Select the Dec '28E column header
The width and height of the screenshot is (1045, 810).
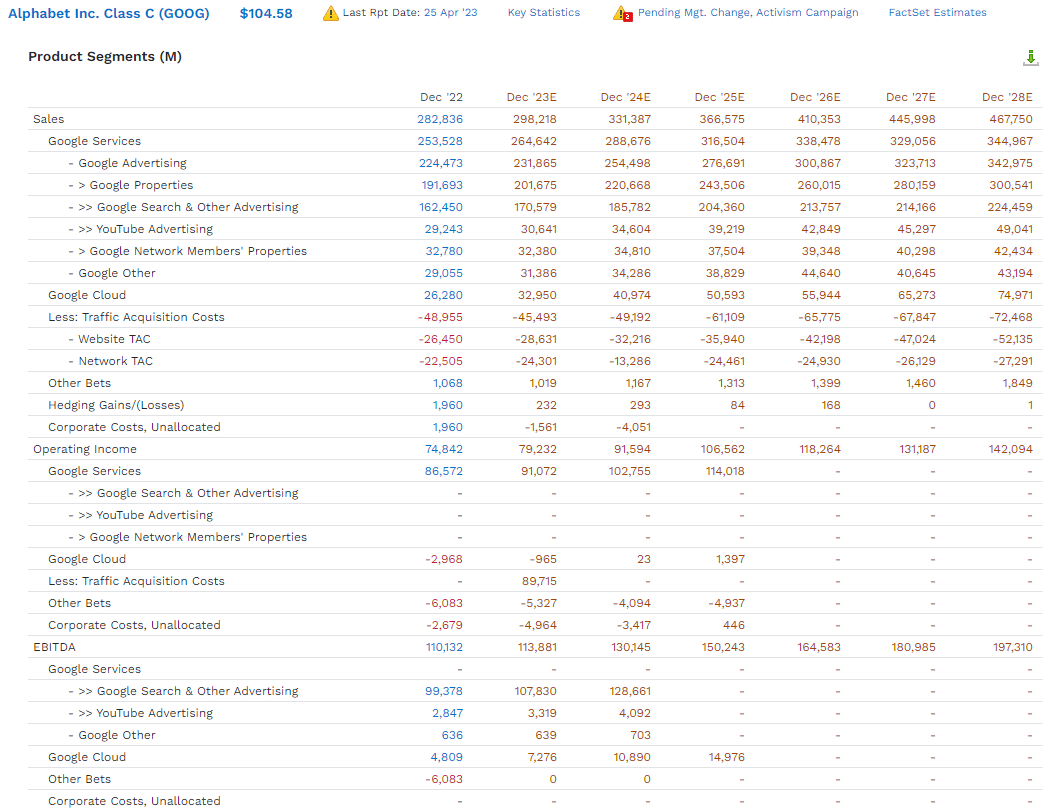click(1007, 97)
